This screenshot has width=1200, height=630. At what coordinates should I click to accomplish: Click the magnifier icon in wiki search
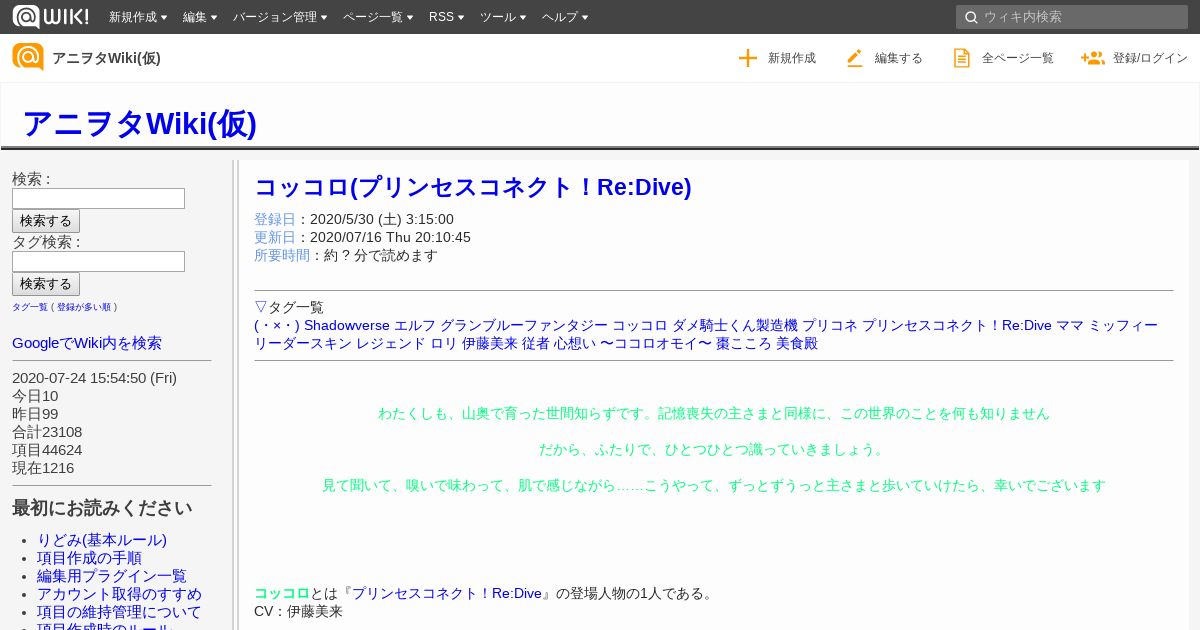point(970,17)
